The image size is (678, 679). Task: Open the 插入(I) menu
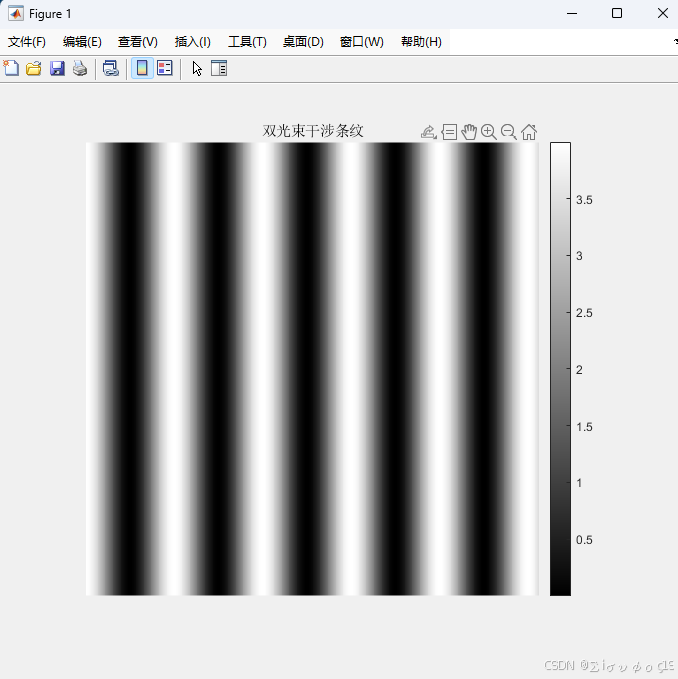point(193,42)
